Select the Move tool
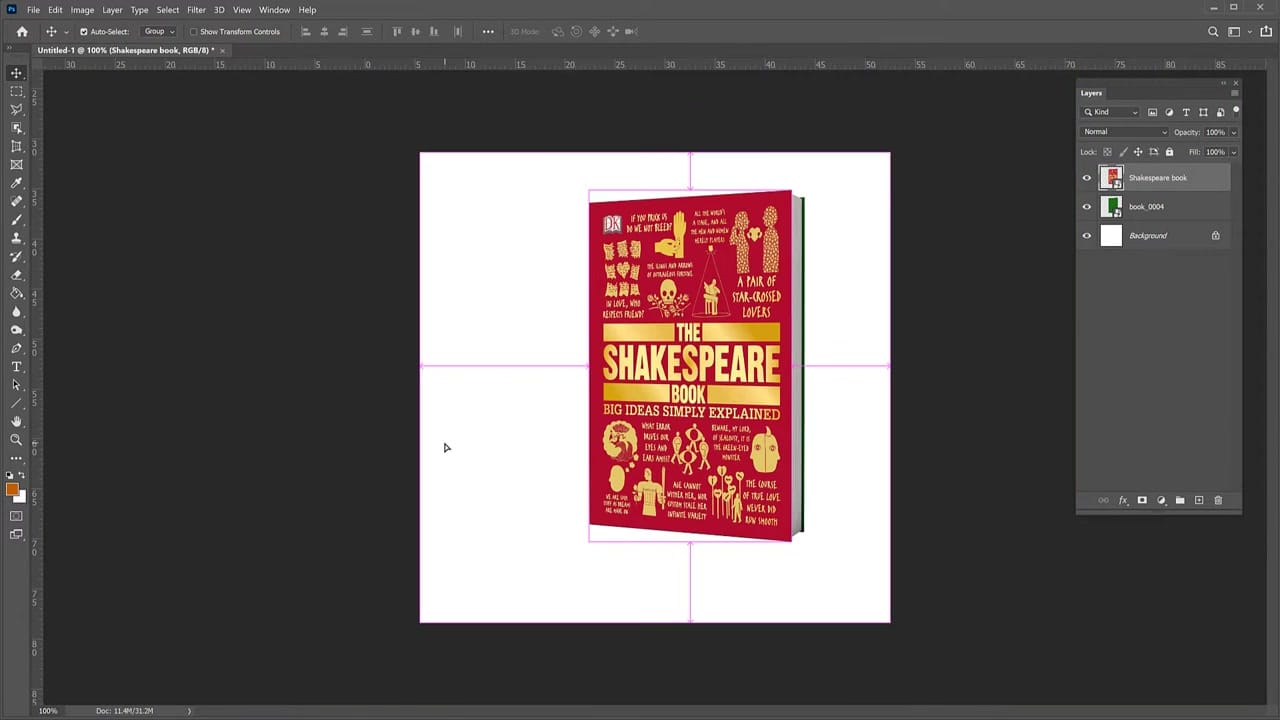Screen dimensions: 1280x720 click(16, 72)
